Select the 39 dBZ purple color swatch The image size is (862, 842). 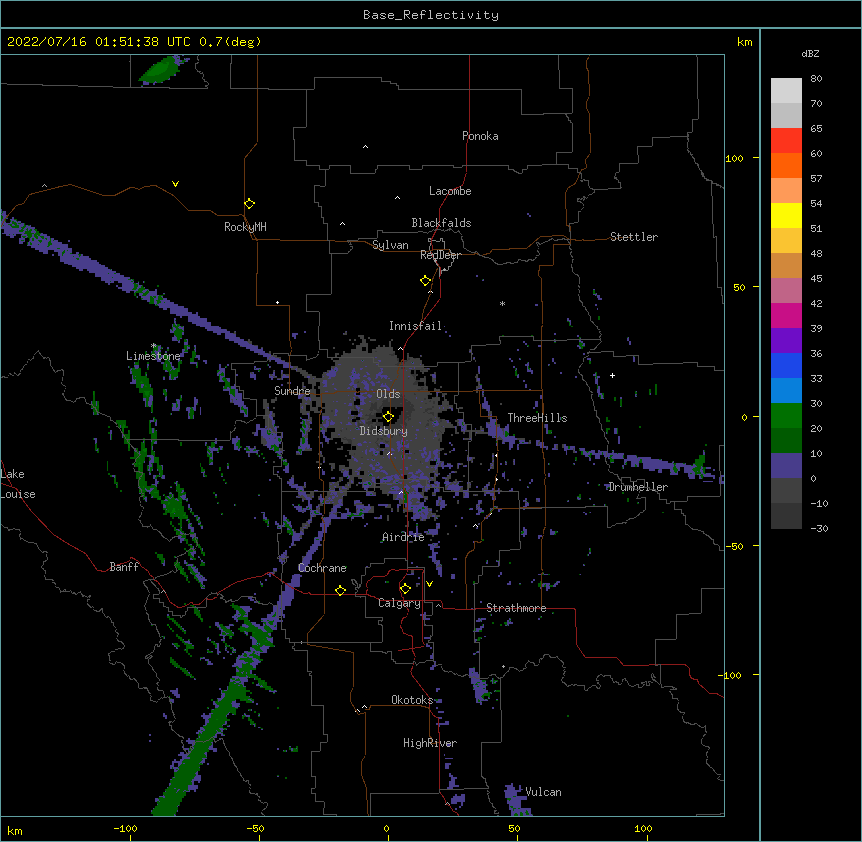[x=786, y=340]
